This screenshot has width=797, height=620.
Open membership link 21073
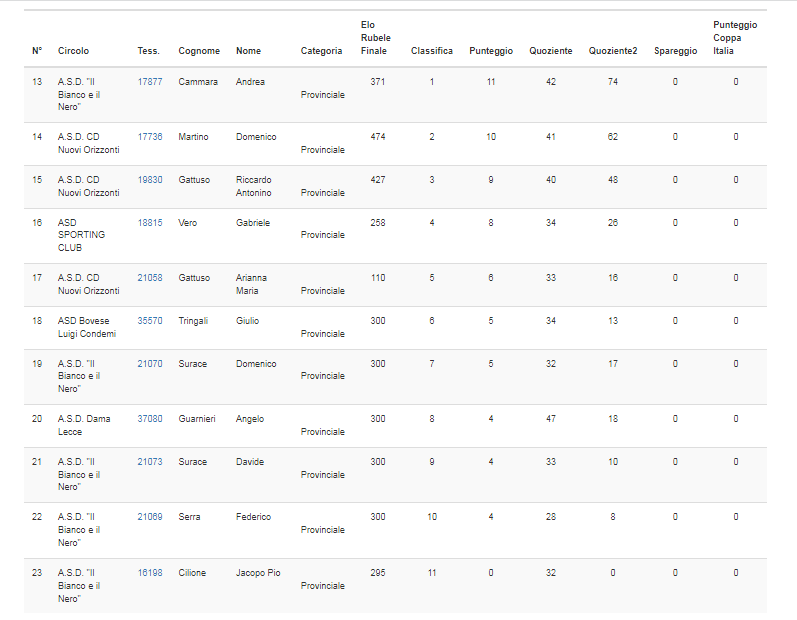[x=150, y=462]
